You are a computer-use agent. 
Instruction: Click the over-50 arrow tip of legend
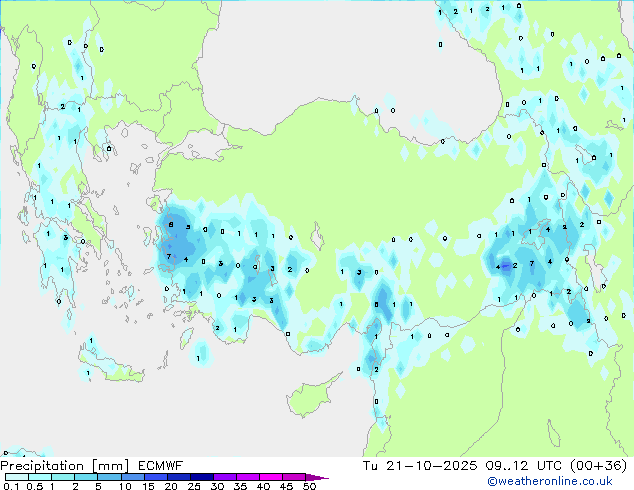[317, 477]
